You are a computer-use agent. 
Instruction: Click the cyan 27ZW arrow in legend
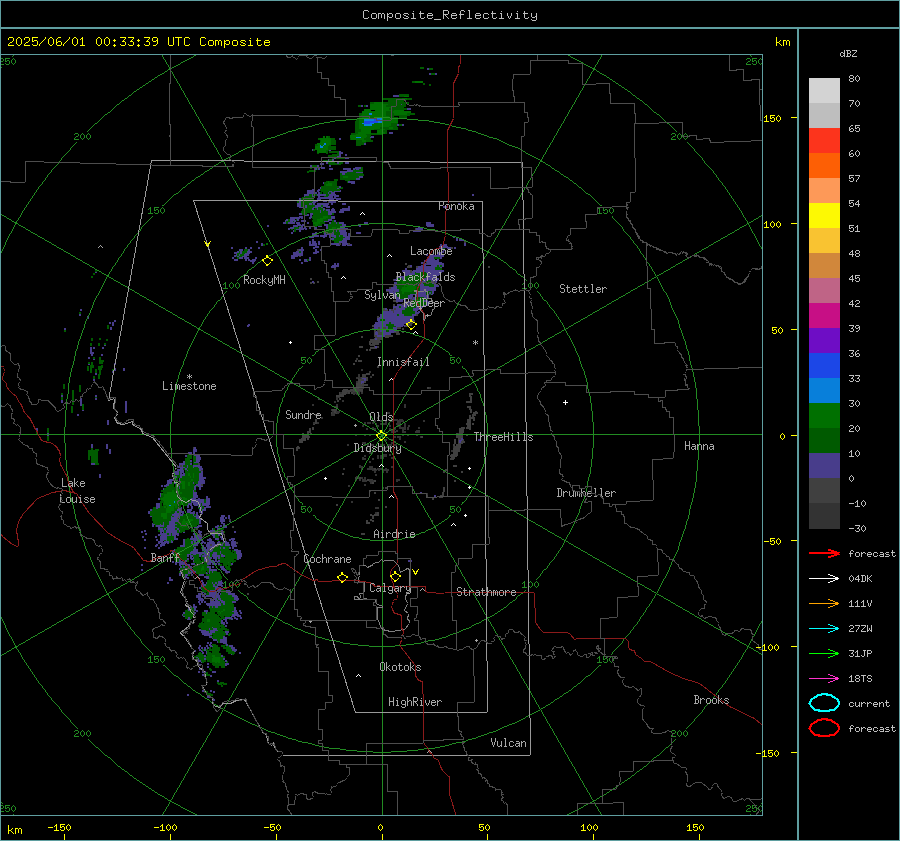click(x=824, y=629)
